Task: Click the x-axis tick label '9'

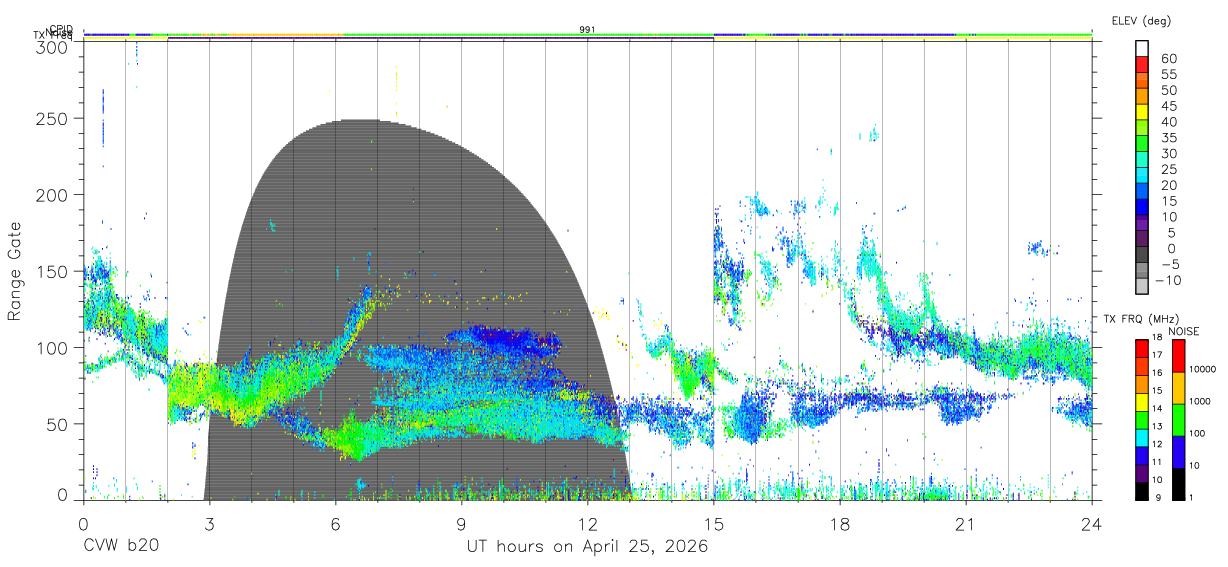Action: [461, 523]
